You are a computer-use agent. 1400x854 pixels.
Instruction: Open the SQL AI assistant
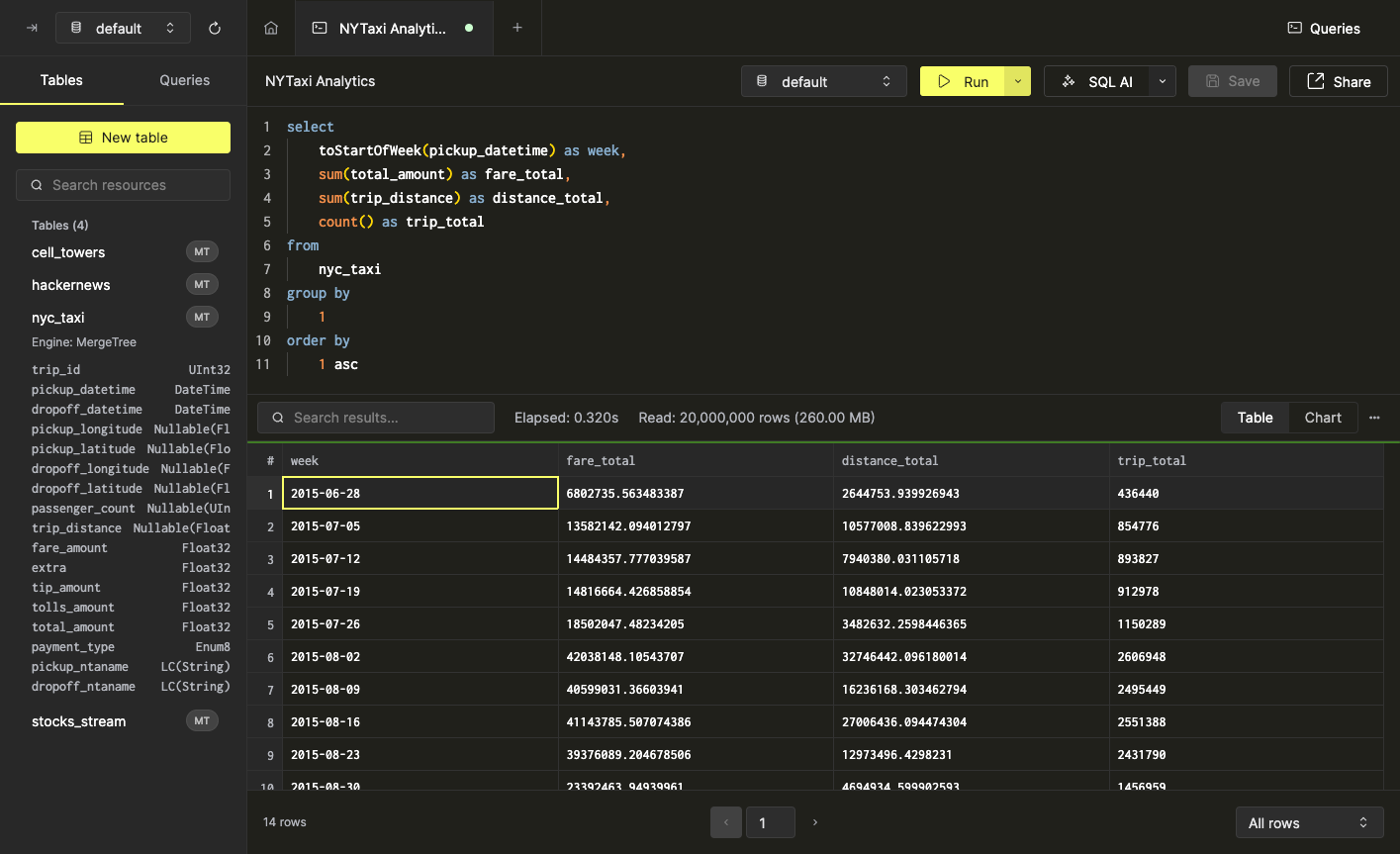click(x=1098, y=81)
